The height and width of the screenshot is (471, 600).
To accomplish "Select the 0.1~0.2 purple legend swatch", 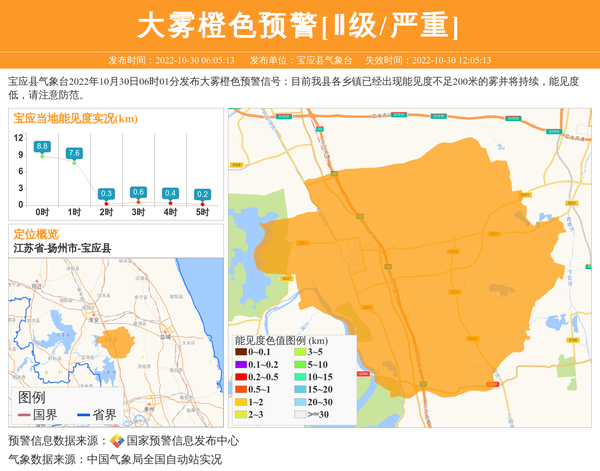I will [x=241, y=365].
